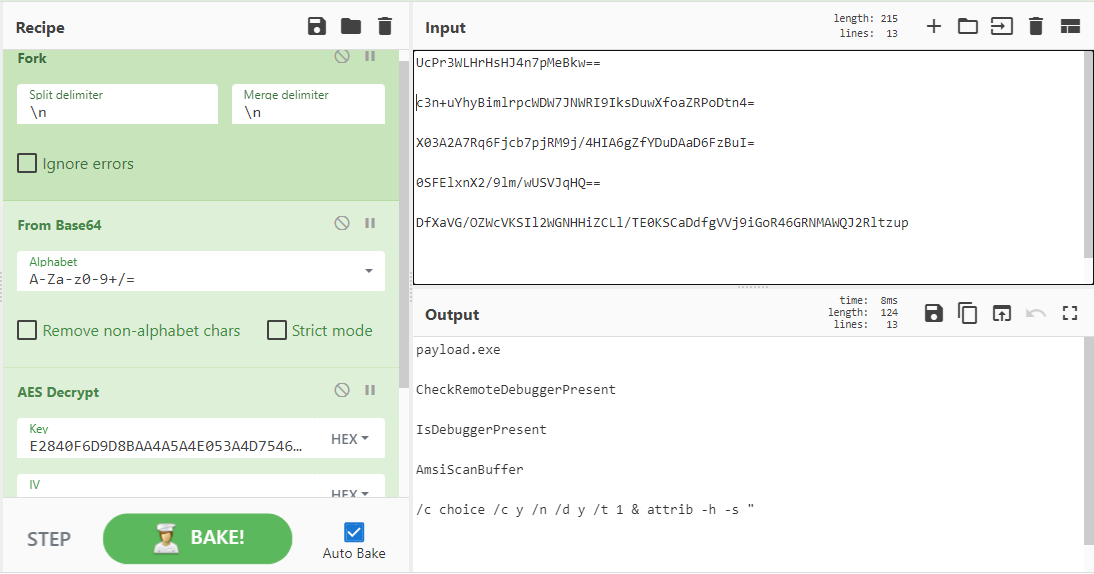This screenshot has height=574, width=1094.
Task: Uncheck the Auto Bake checkbox
Action: click(x=354, y=532)
